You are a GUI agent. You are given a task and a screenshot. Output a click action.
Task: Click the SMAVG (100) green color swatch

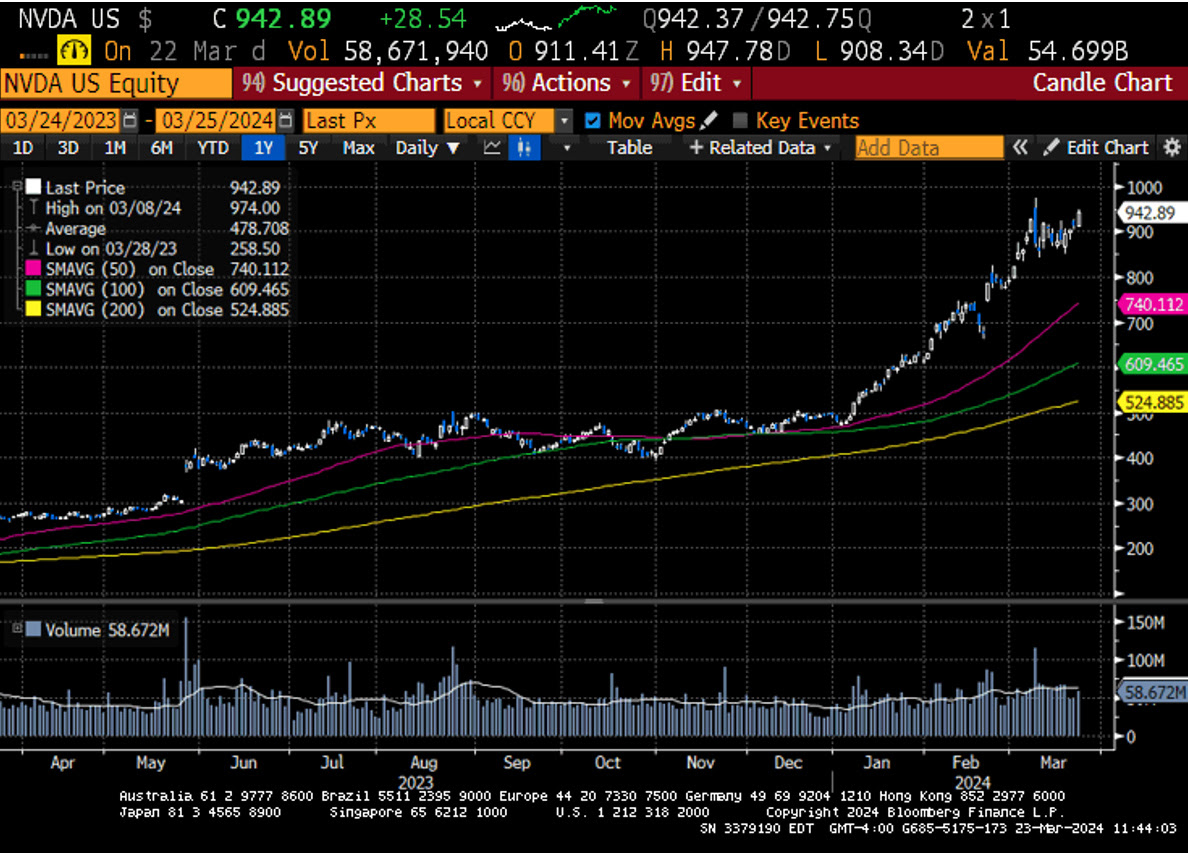coord(33,289)
